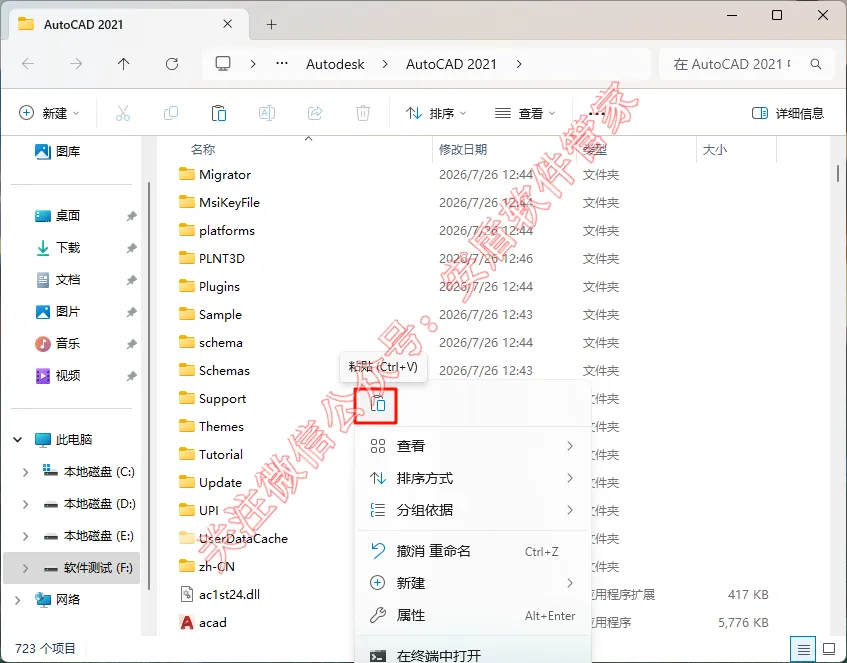Select the Plugins folder
Screen dimensions: 847x663
click(209, 286)
